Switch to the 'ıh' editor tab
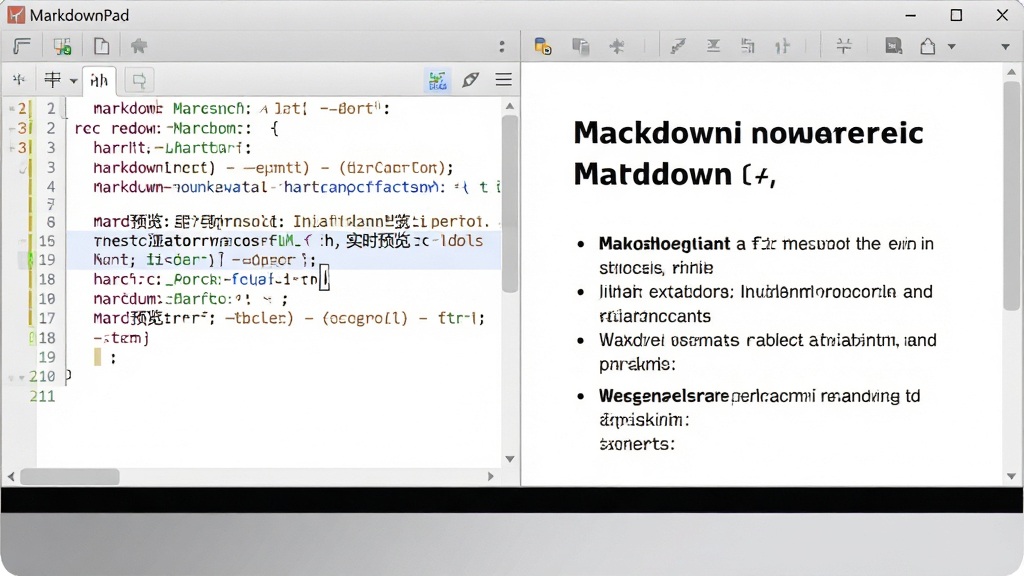 click(99, 80)
